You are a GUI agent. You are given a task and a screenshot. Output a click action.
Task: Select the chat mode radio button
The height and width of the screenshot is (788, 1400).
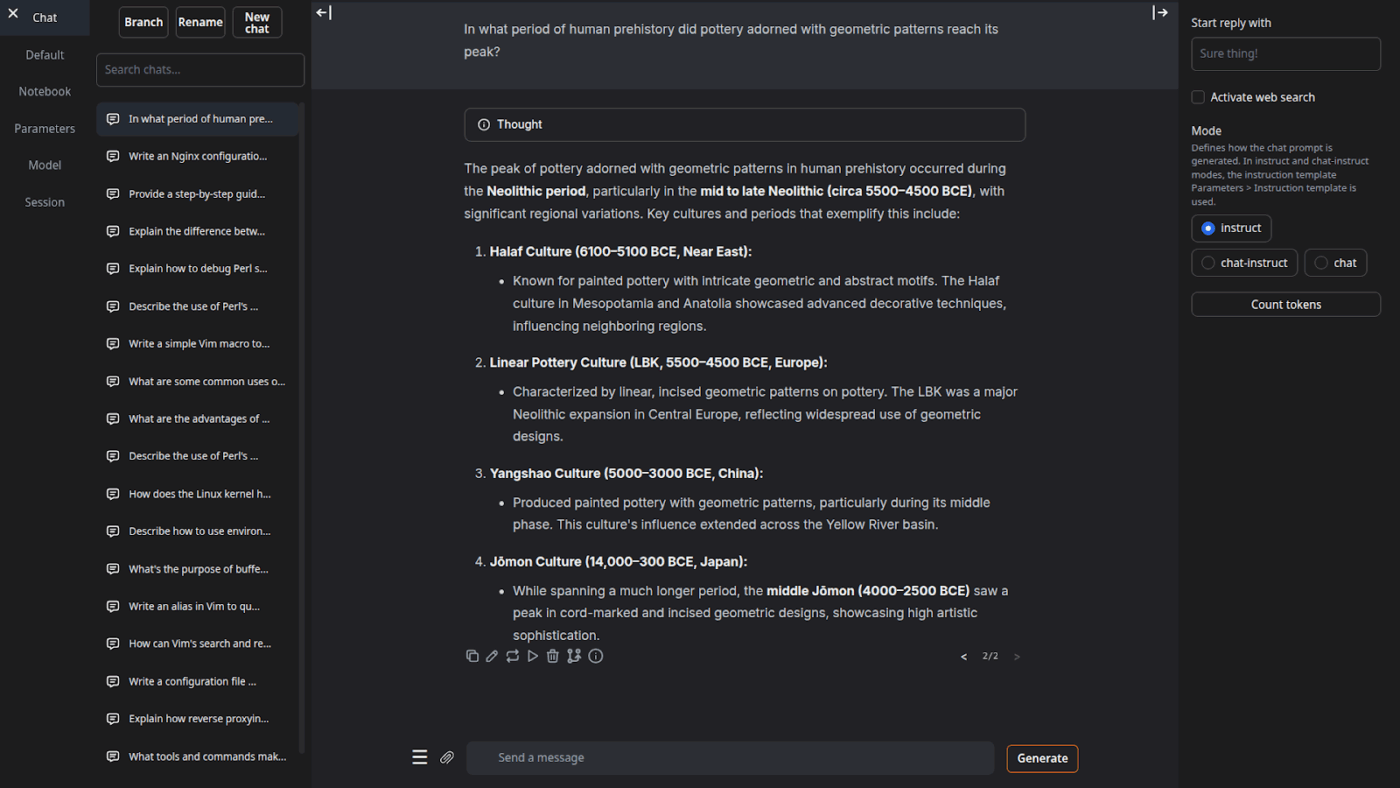click(1321, 263)
